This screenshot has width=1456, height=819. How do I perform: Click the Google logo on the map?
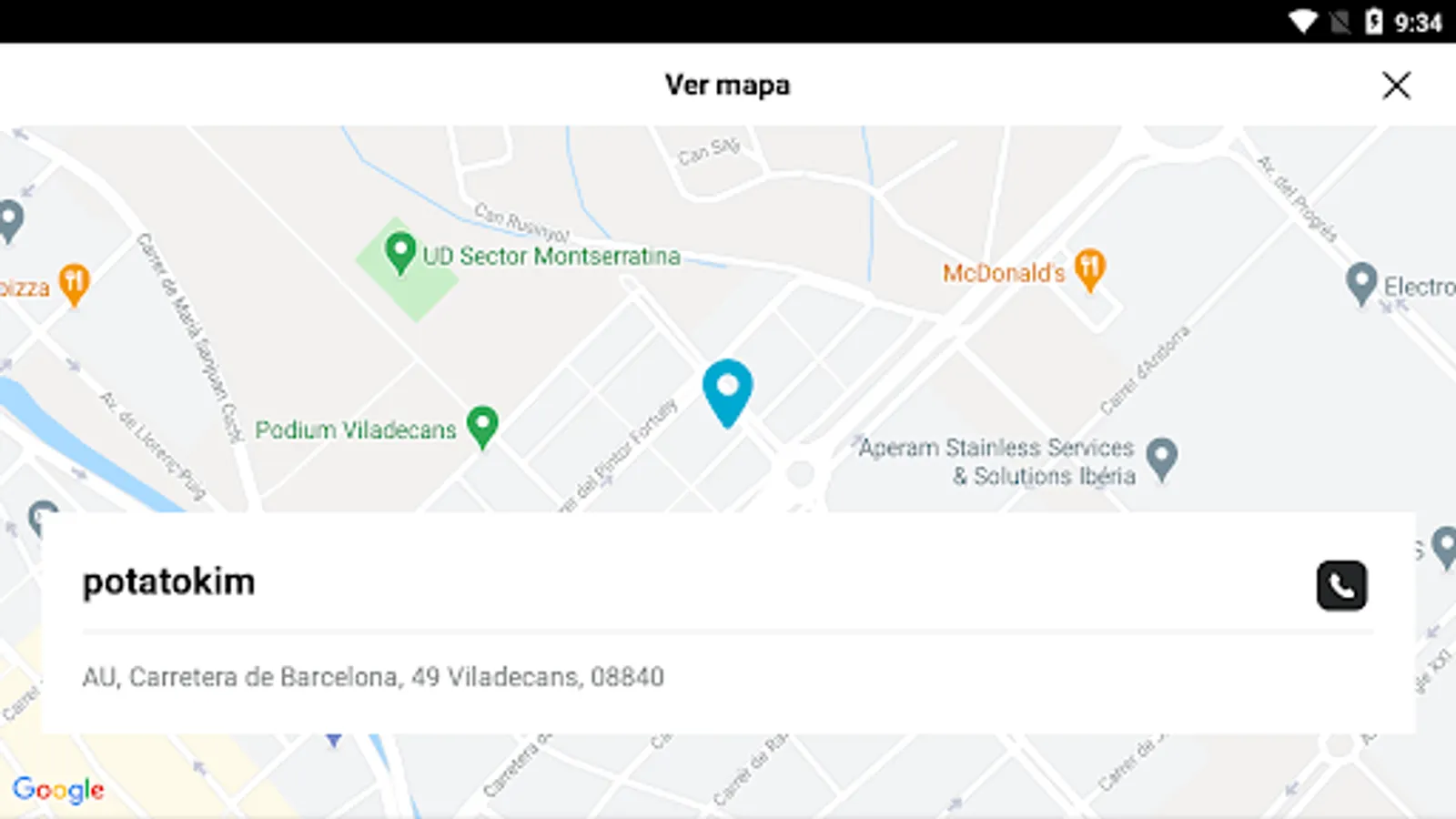pos(58,789)
